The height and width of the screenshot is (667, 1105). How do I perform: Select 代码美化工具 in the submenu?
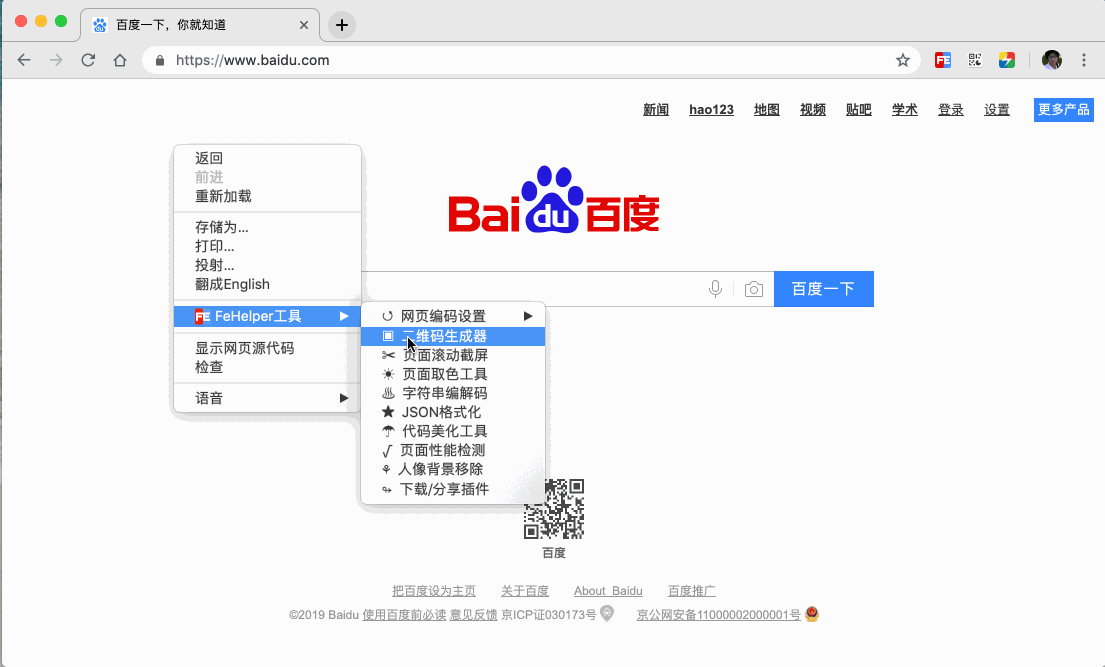(453, 431)
